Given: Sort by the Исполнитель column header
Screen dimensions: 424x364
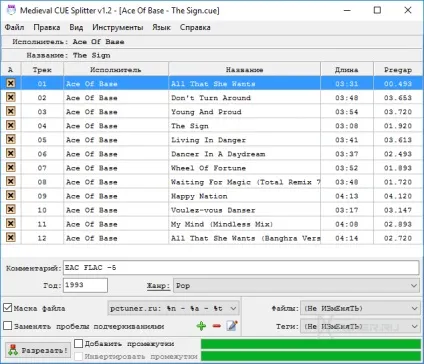Looking at the screenshot, I should coord(116,69).
